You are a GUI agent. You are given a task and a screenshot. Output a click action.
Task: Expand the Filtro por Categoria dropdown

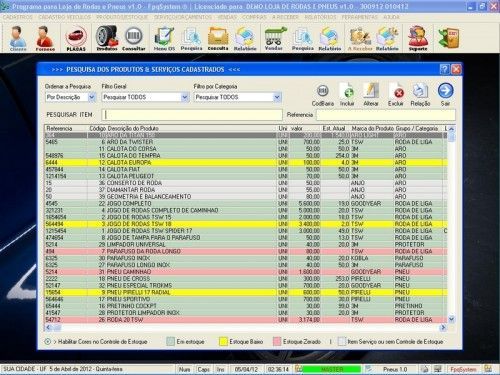(277, 97)
